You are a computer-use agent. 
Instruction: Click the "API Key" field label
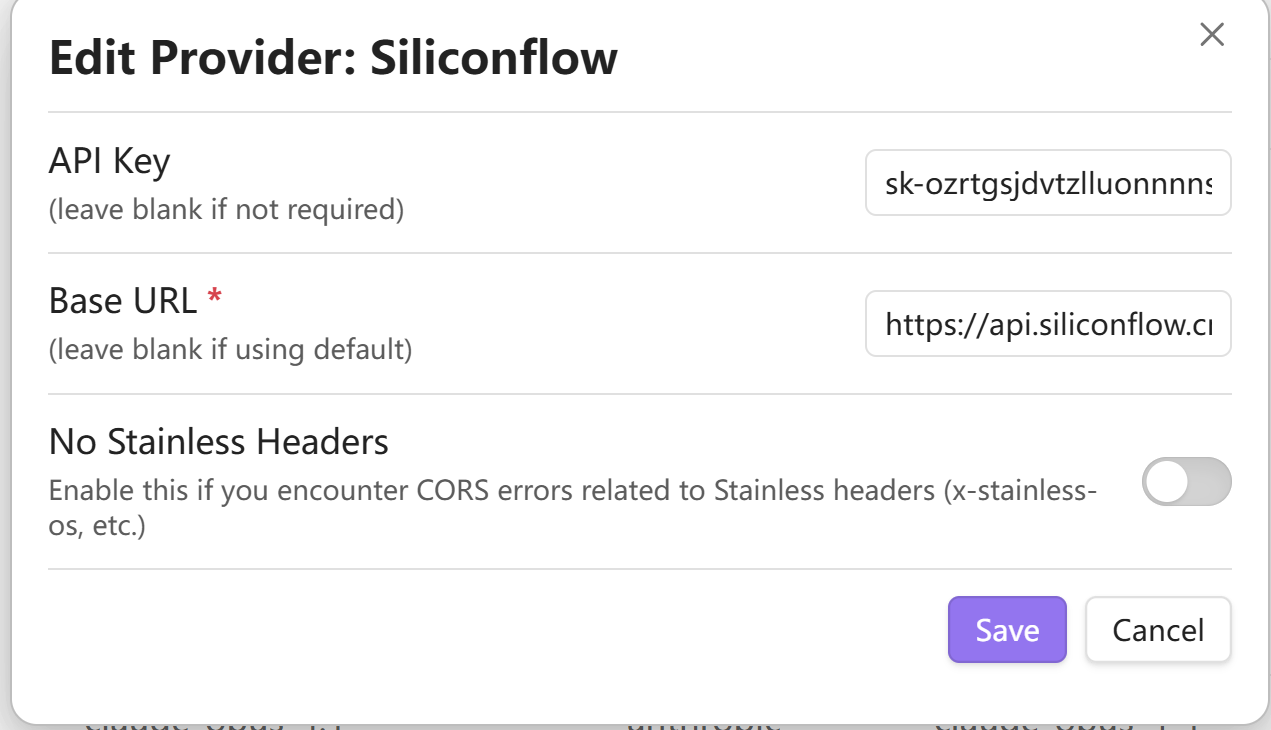point(110,161)
